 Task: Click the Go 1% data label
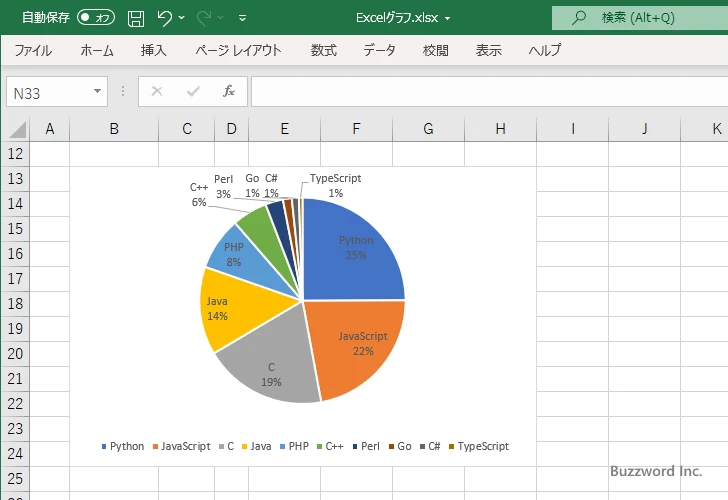click(252, 185)
